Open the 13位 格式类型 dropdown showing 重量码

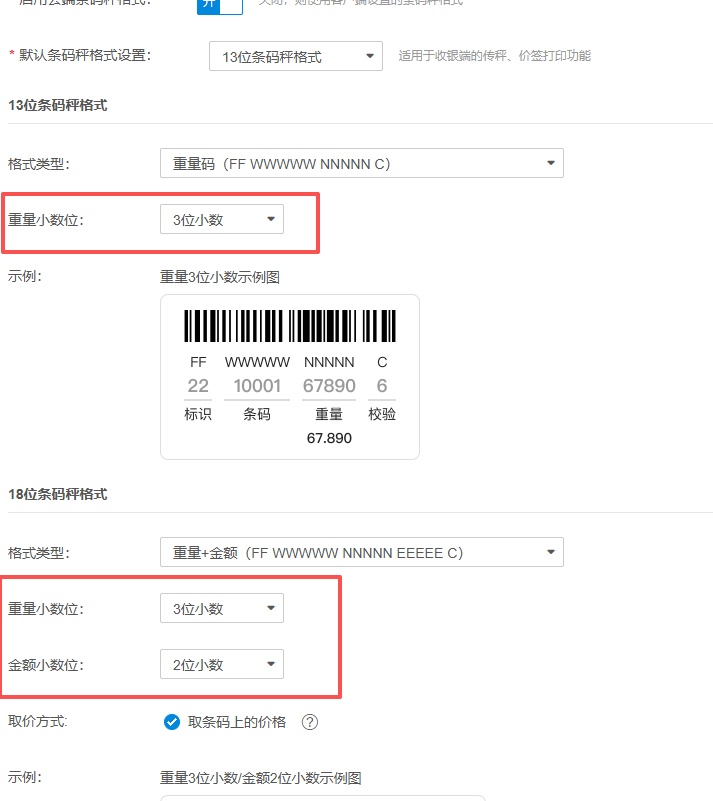[362, 163]
